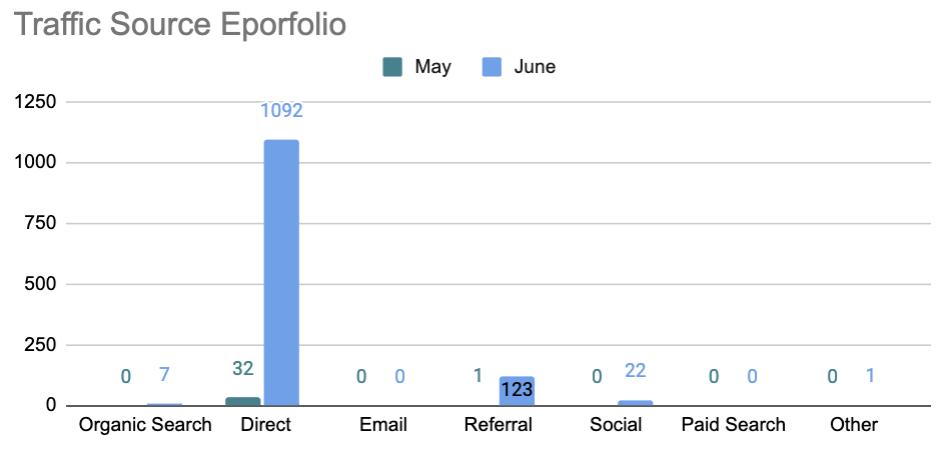Select the Organic Search axis label
The height and width of the screenshot is (450, 942).
(x=146, y=425)
